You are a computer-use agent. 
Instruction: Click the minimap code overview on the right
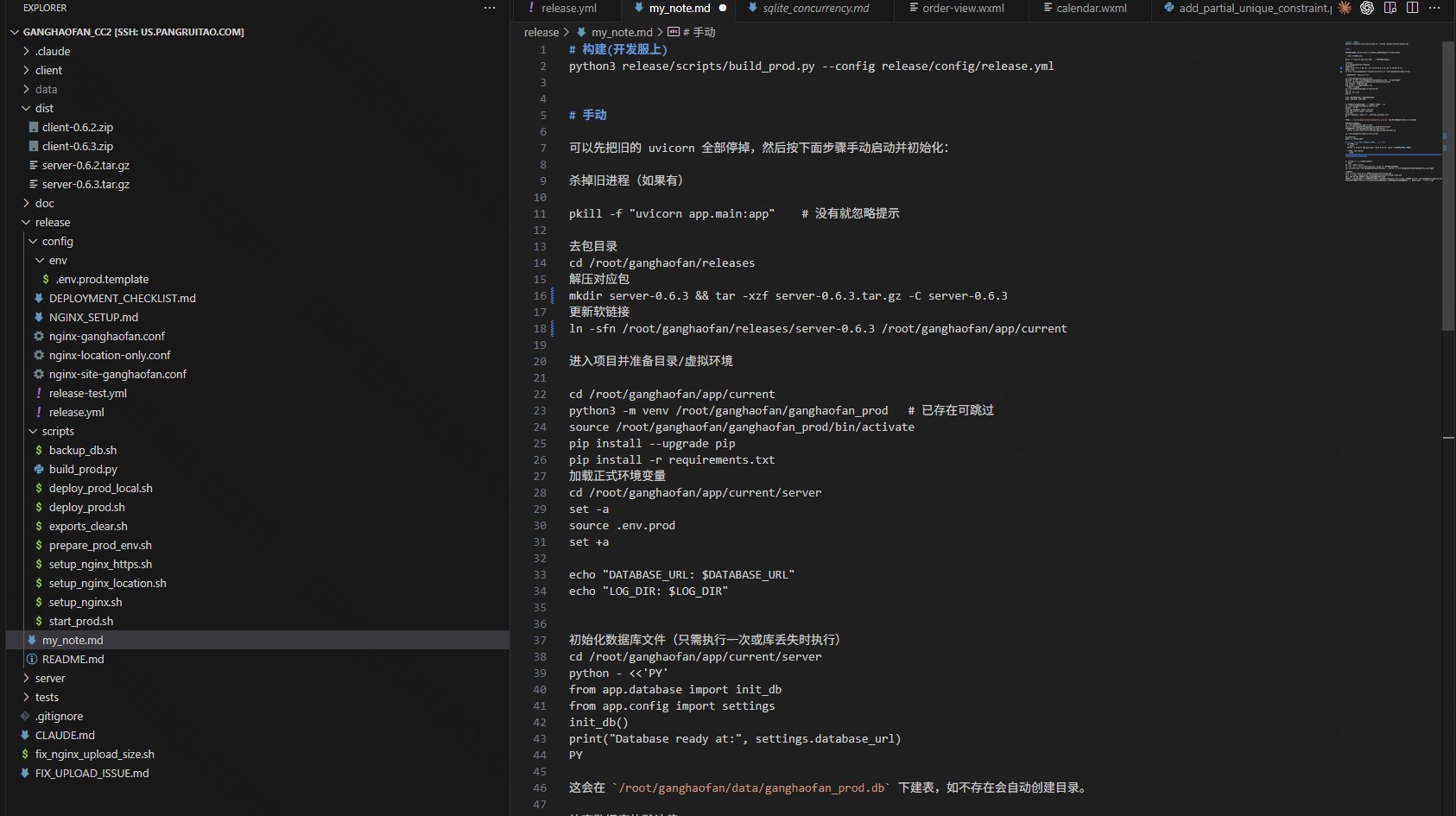(1390, 112)
